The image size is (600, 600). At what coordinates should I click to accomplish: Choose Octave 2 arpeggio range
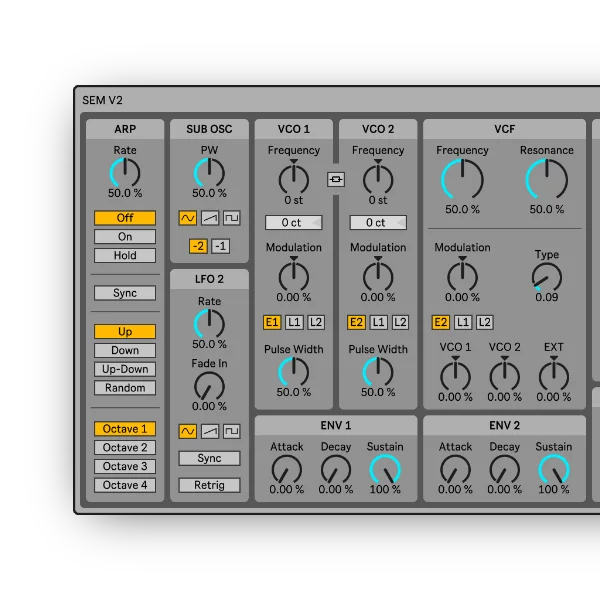coord(125,447)
